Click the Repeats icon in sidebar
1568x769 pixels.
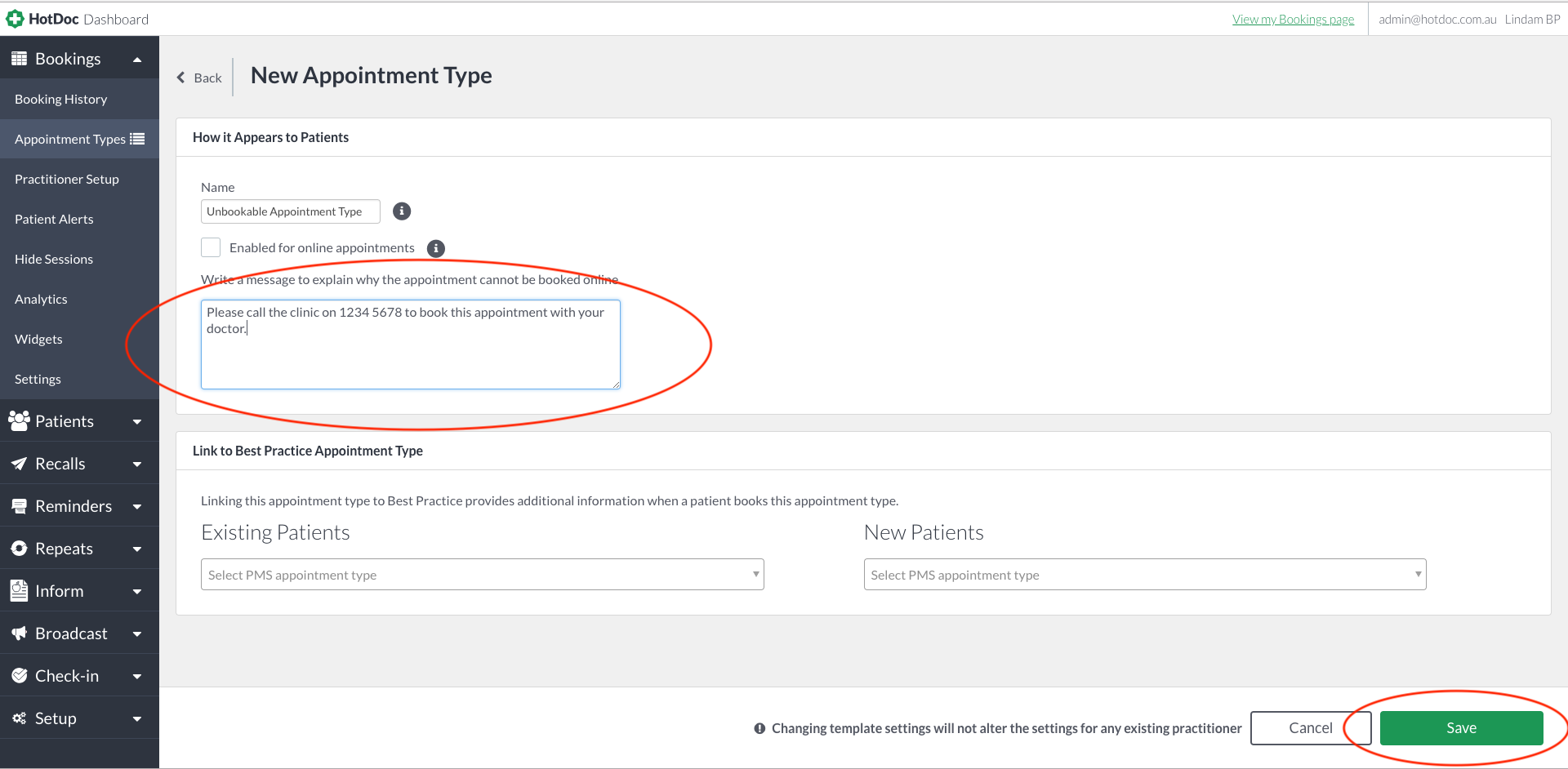19,549
